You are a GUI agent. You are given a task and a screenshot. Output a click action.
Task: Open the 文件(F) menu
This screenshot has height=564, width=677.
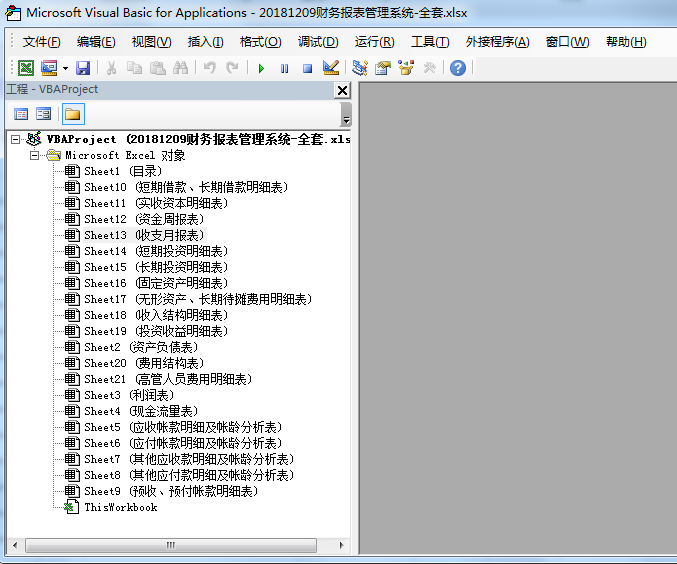(x=41, y=42)
